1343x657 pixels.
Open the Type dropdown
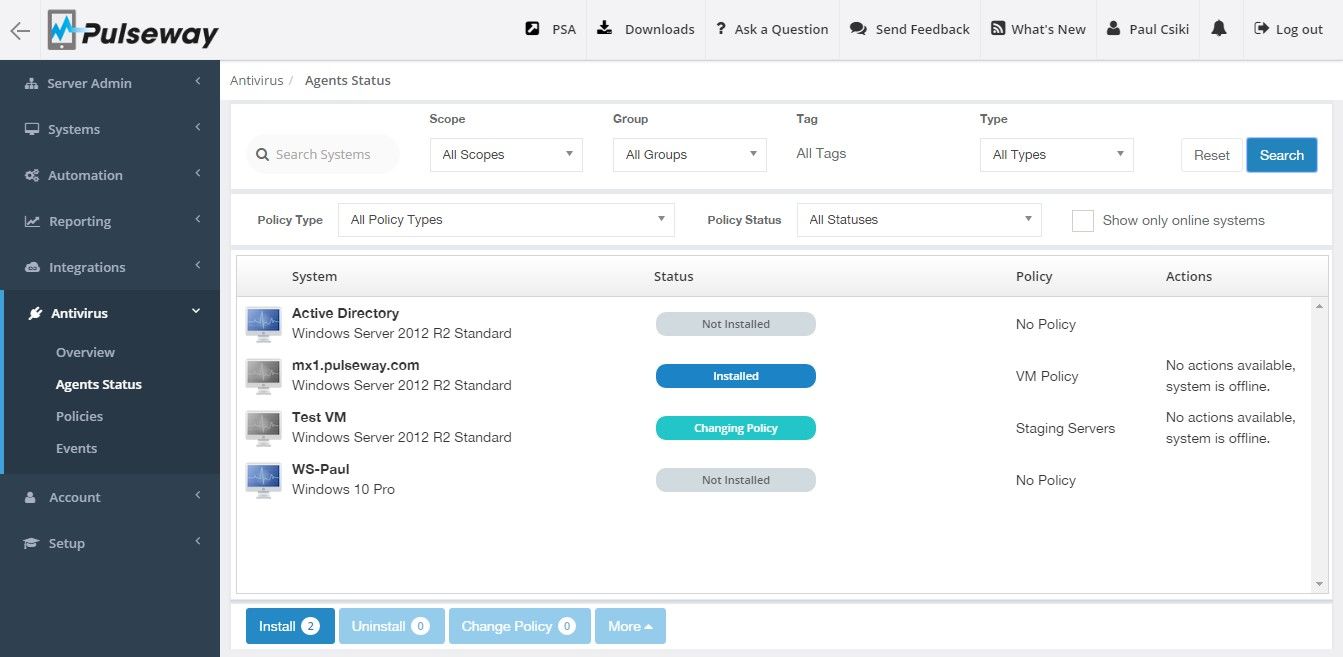pos(1057,155)
